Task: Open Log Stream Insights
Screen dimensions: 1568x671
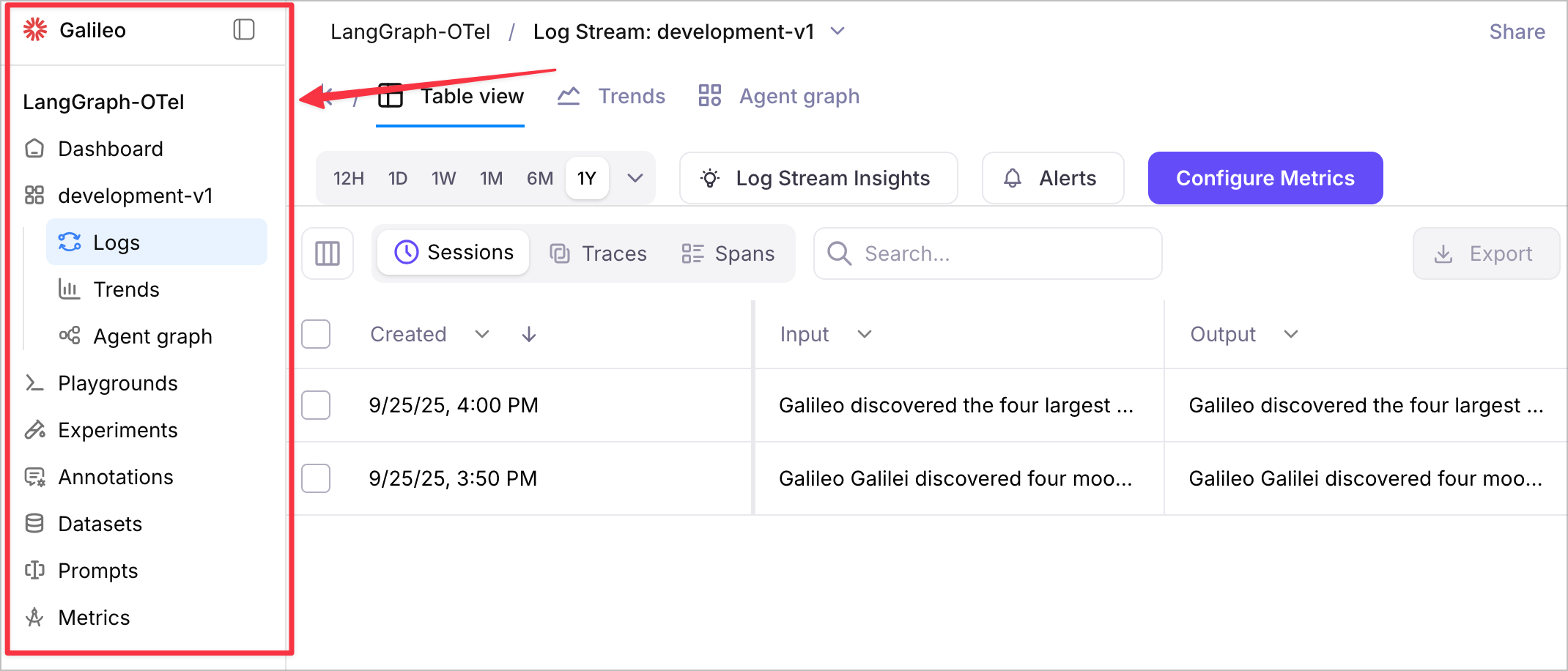Action: 818,178
